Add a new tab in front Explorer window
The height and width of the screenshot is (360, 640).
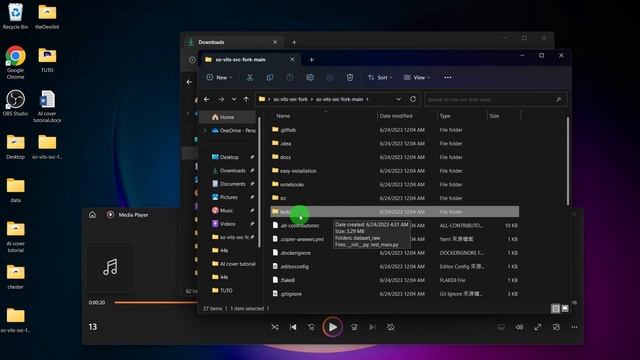tap(311, 60)
